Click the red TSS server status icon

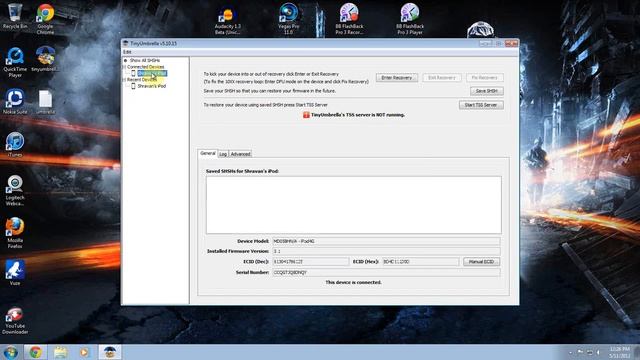coord(306,115)
